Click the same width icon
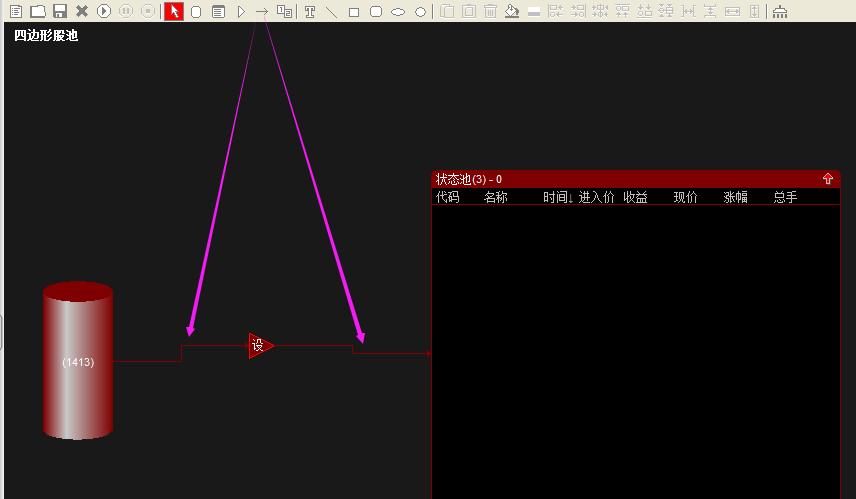Screen dimensions: 856x499 coord(732,11)
